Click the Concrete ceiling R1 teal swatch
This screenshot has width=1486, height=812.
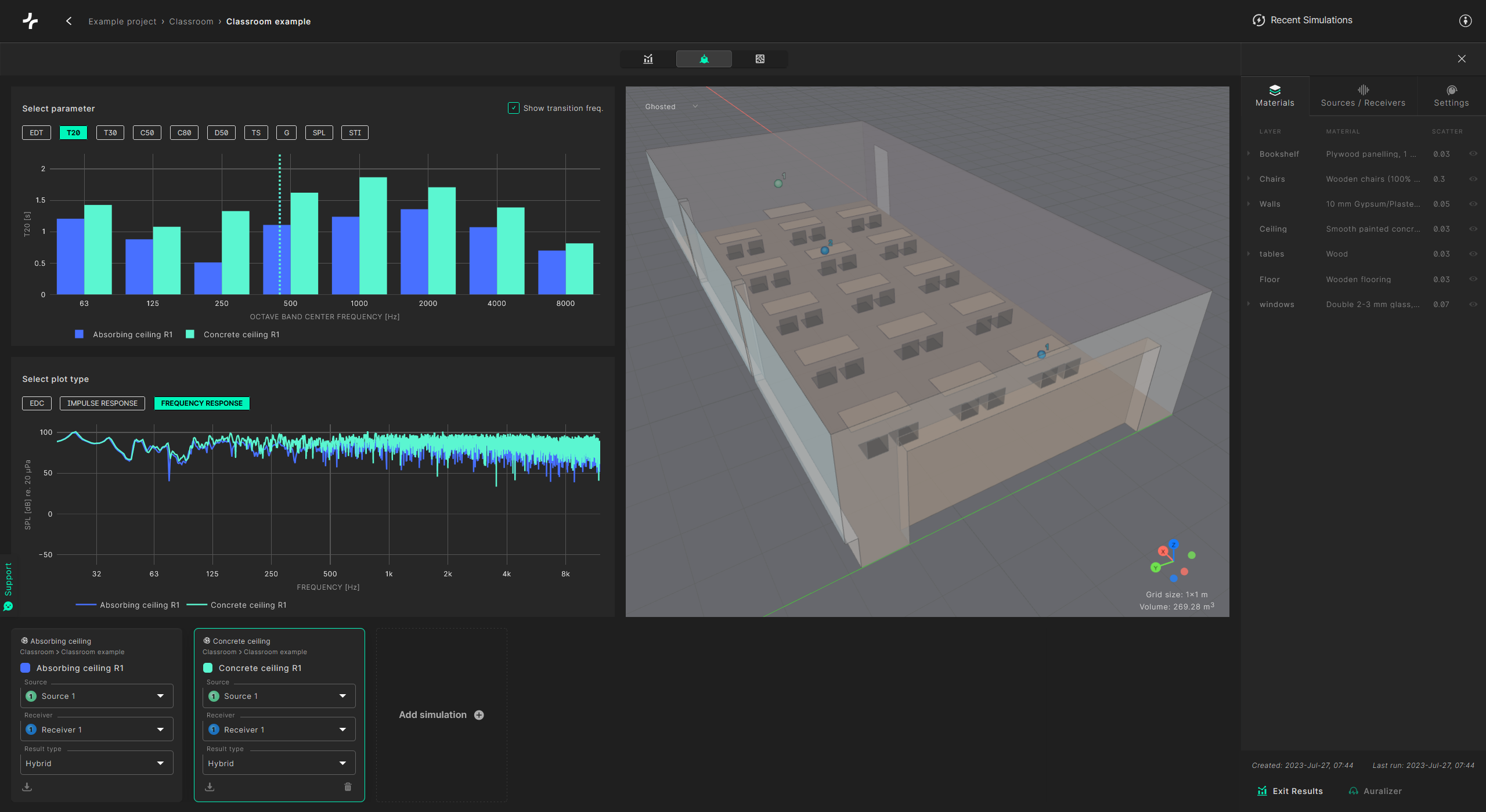(208, 668)
